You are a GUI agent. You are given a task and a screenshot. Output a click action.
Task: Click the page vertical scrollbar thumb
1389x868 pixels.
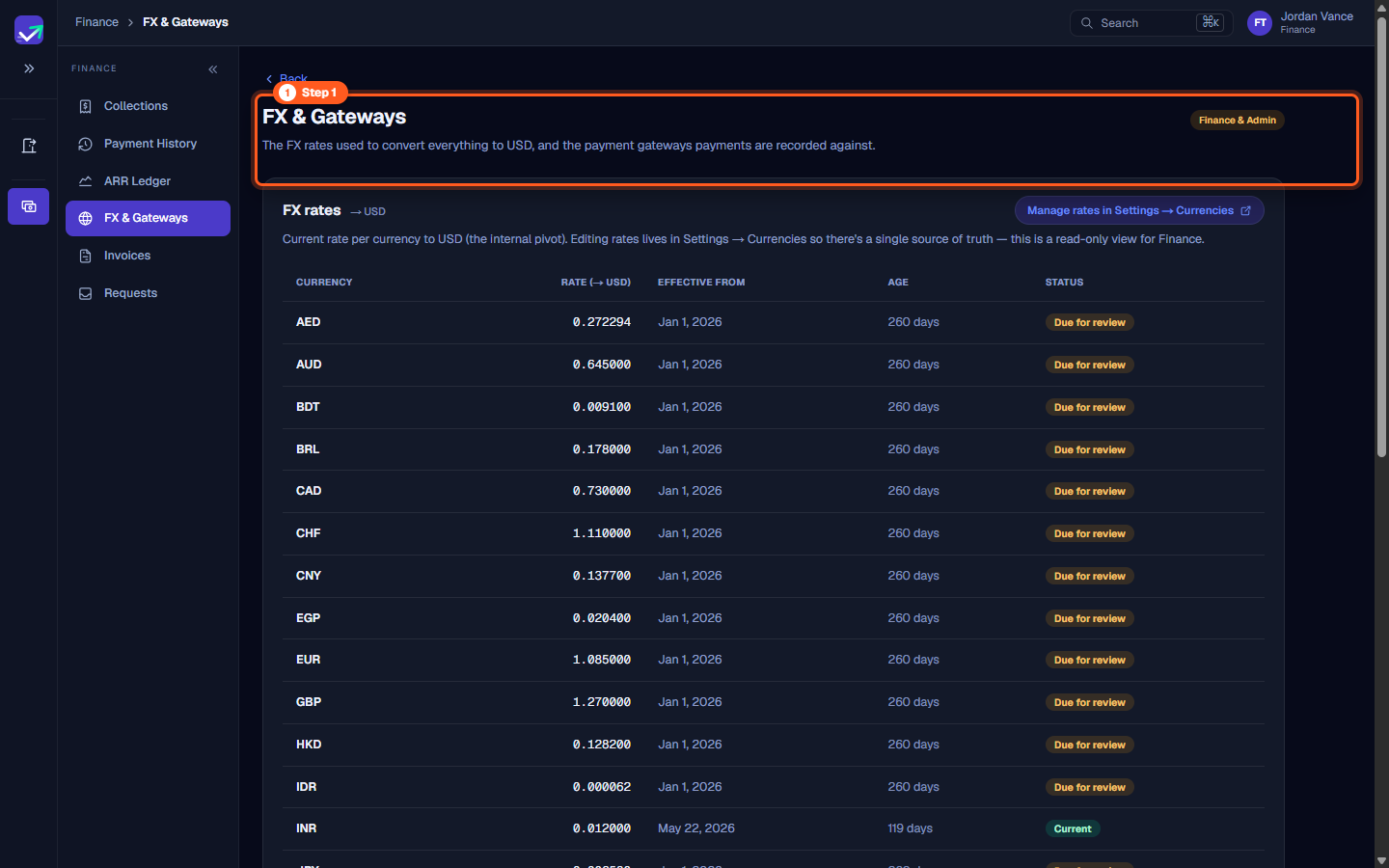point(1381,236)
